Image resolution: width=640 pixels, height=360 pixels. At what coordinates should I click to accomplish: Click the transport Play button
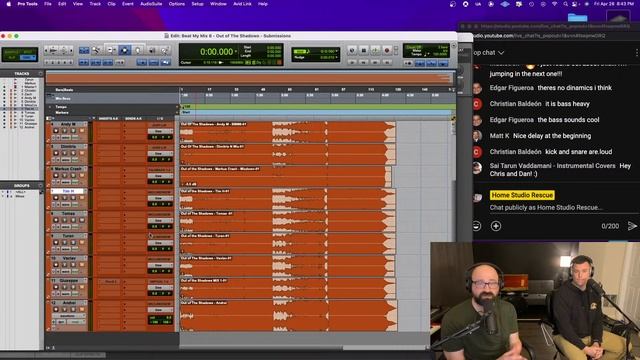pyautogui.click(x=375, y=50)
